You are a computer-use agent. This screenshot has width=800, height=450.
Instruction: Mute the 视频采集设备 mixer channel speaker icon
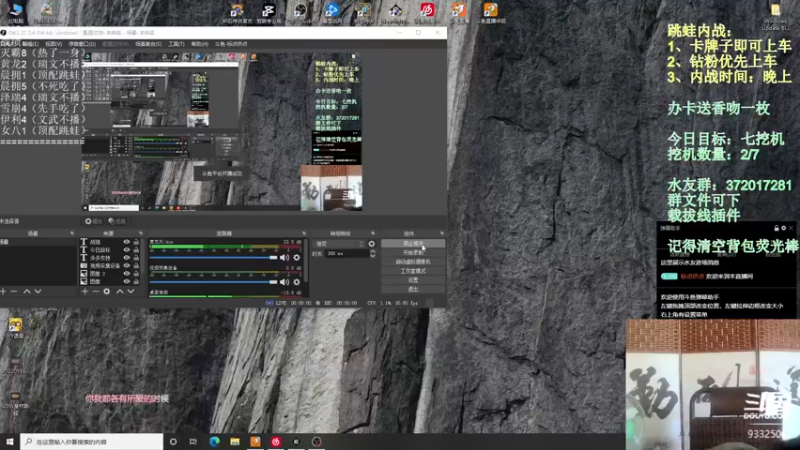tap(284, 282)
